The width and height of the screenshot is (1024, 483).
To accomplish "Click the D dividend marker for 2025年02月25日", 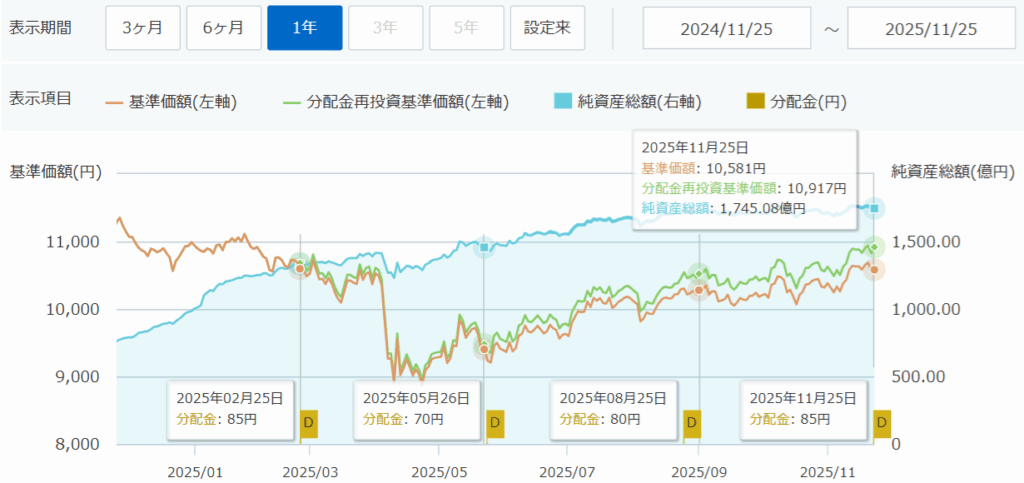I will (309, 424).
